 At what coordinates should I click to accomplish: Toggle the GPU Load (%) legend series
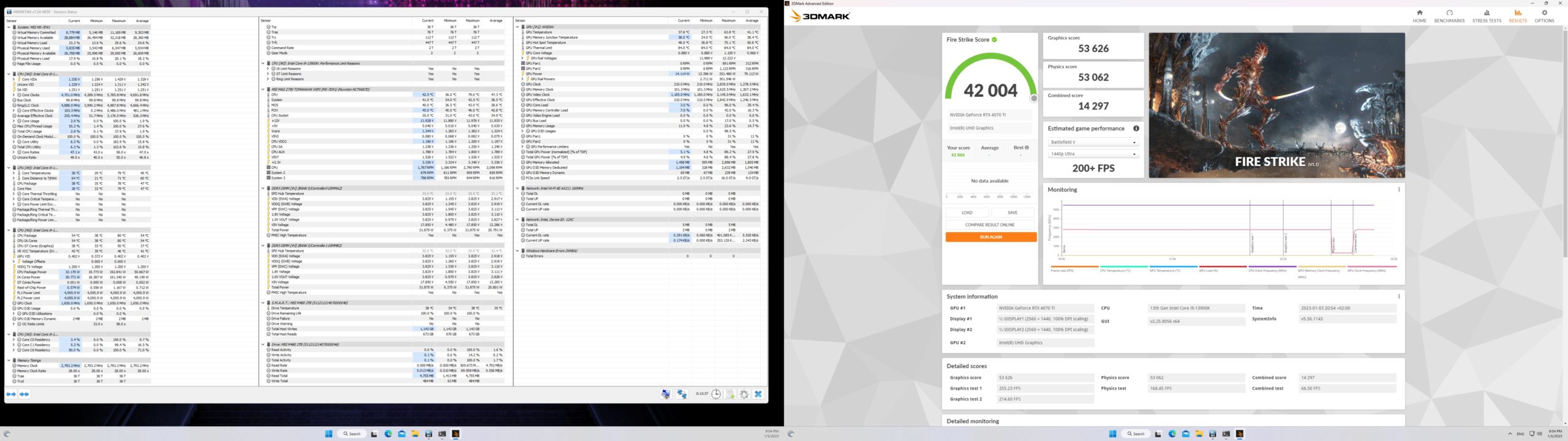click(x=1223, y=269)
